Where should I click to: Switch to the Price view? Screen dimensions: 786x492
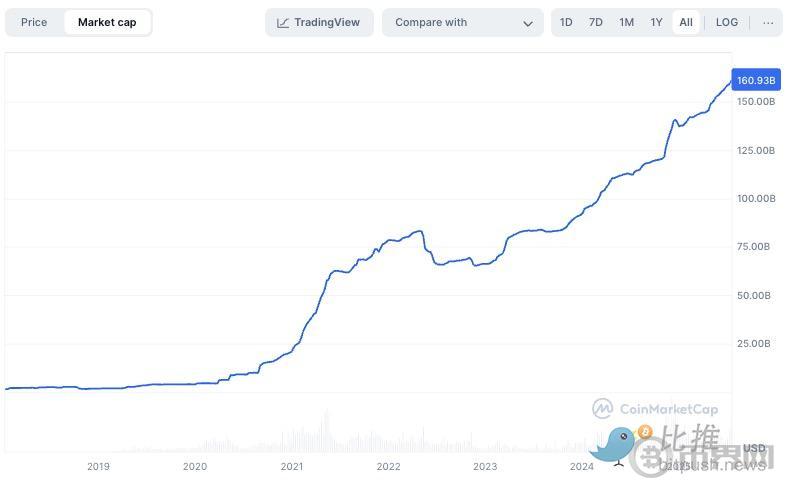34,22
